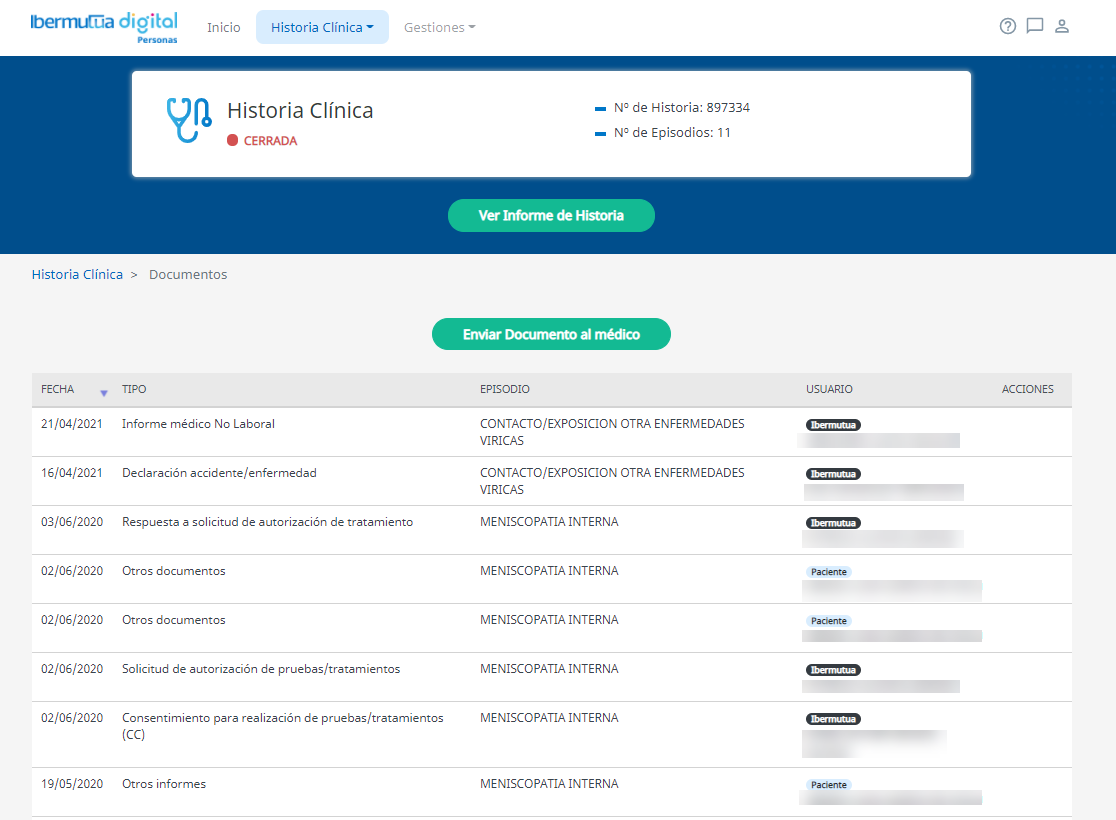1116x820 pixels.
Task: Click the red CERRADA status dot
Action: (233, 141)
